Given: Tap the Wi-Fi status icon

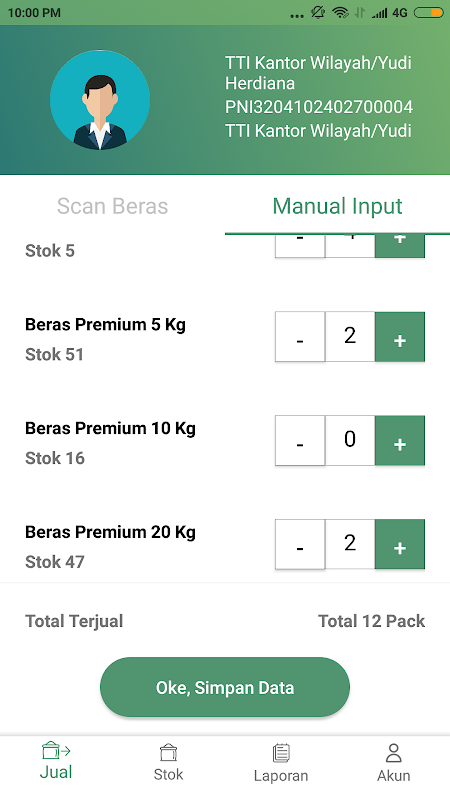Looking at the screenshot, I should [x=340, y=13].
